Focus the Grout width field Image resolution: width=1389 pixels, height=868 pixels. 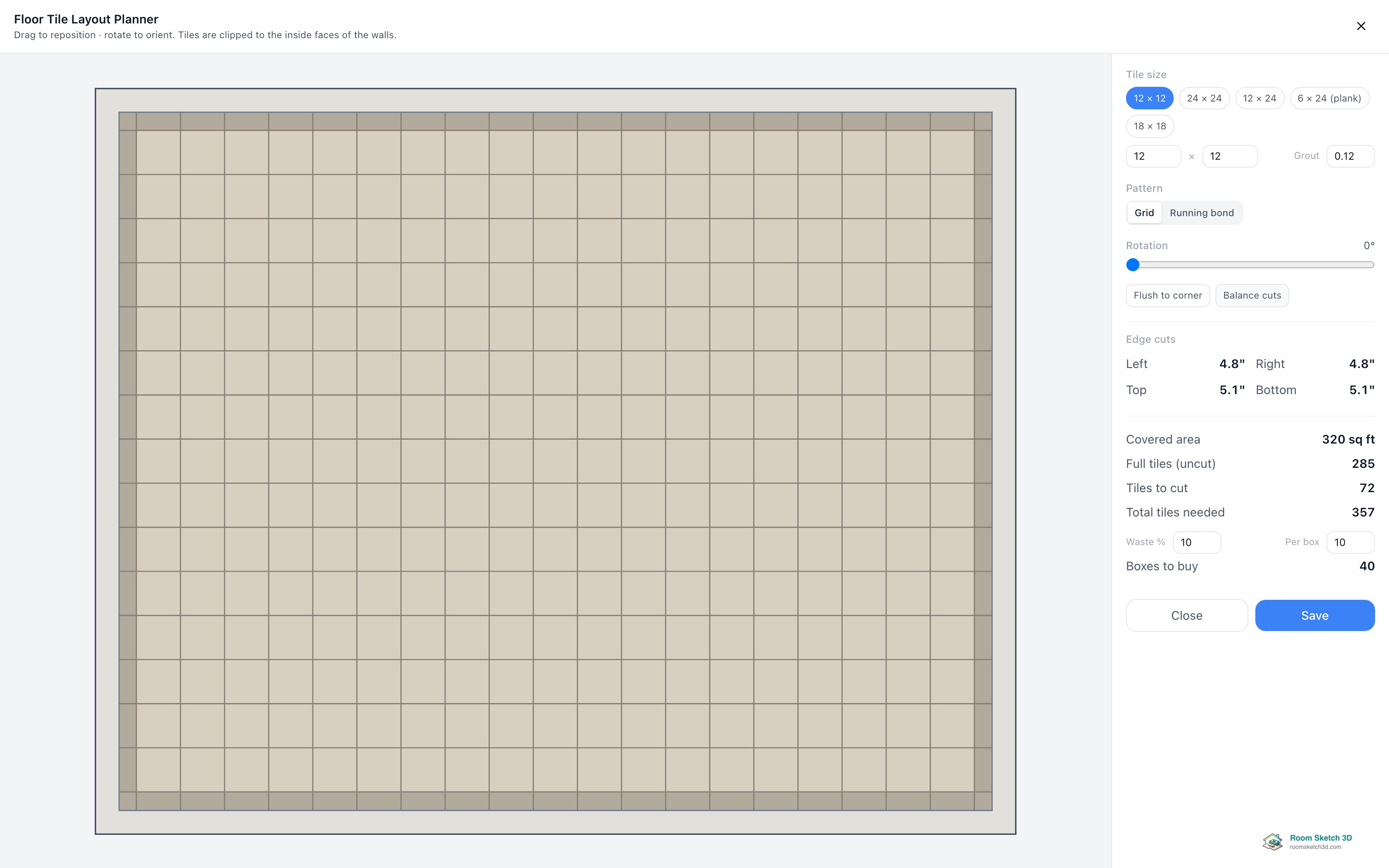(1350, 156)
